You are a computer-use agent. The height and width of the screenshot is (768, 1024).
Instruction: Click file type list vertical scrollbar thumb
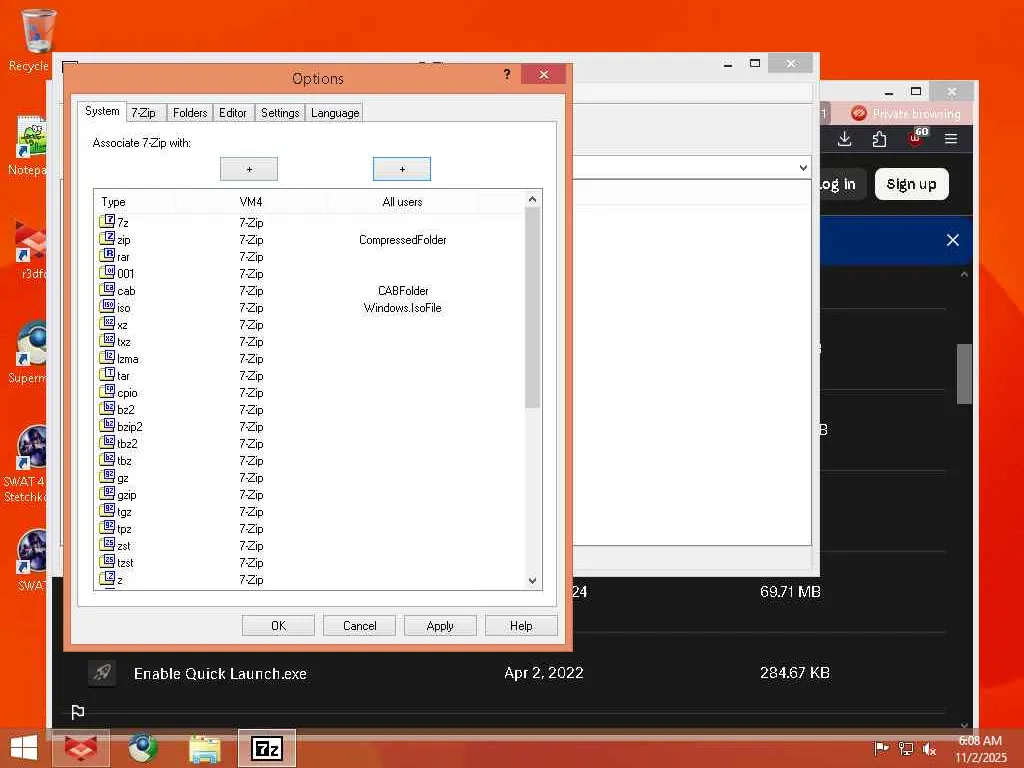click(x=532, y=308)
